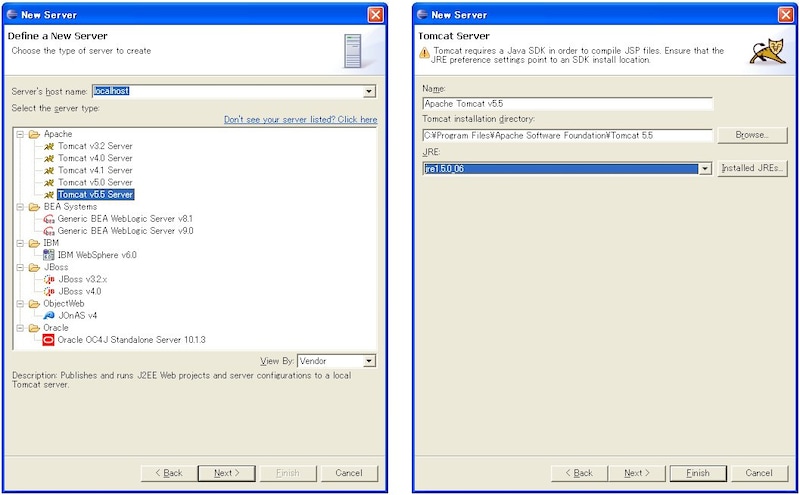The width and height of the screenshot is (800, 495).
Task: Collapse the ObjectWeb tree node
Action: point(20,304)
